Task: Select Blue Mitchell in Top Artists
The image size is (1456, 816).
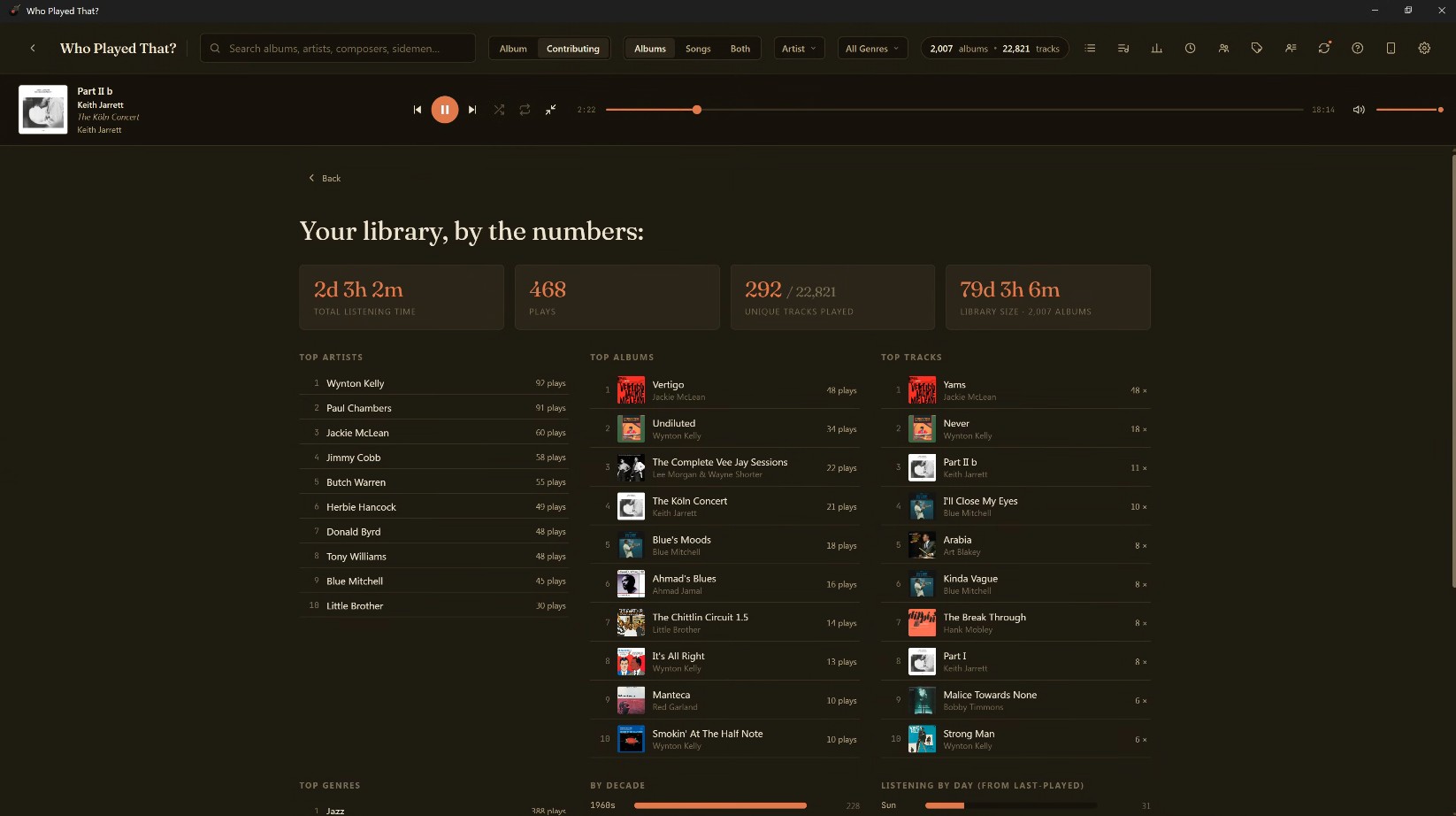Action: pos(434,581)
